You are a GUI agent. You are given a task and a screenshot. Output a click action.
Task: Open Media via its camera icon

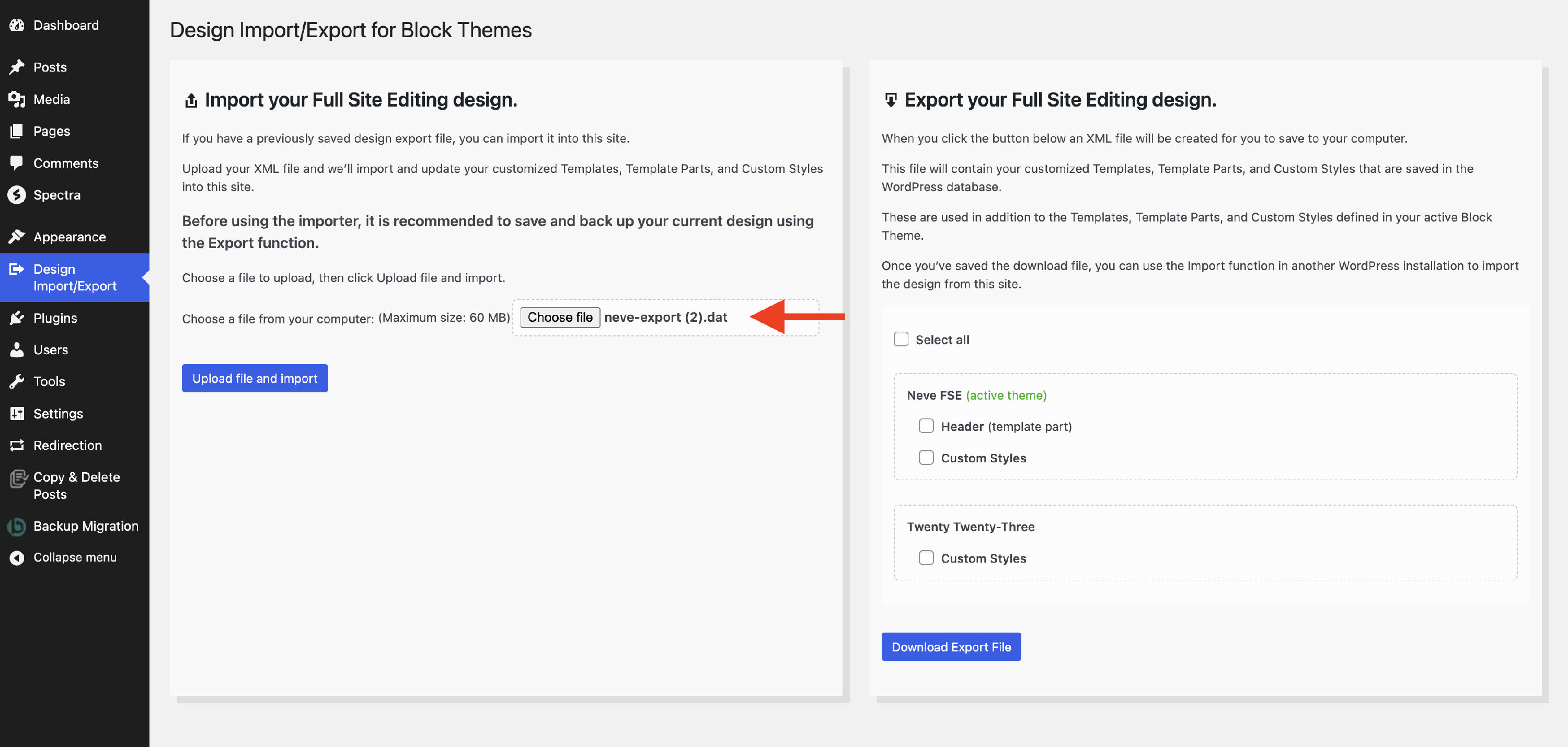[17, 99]
